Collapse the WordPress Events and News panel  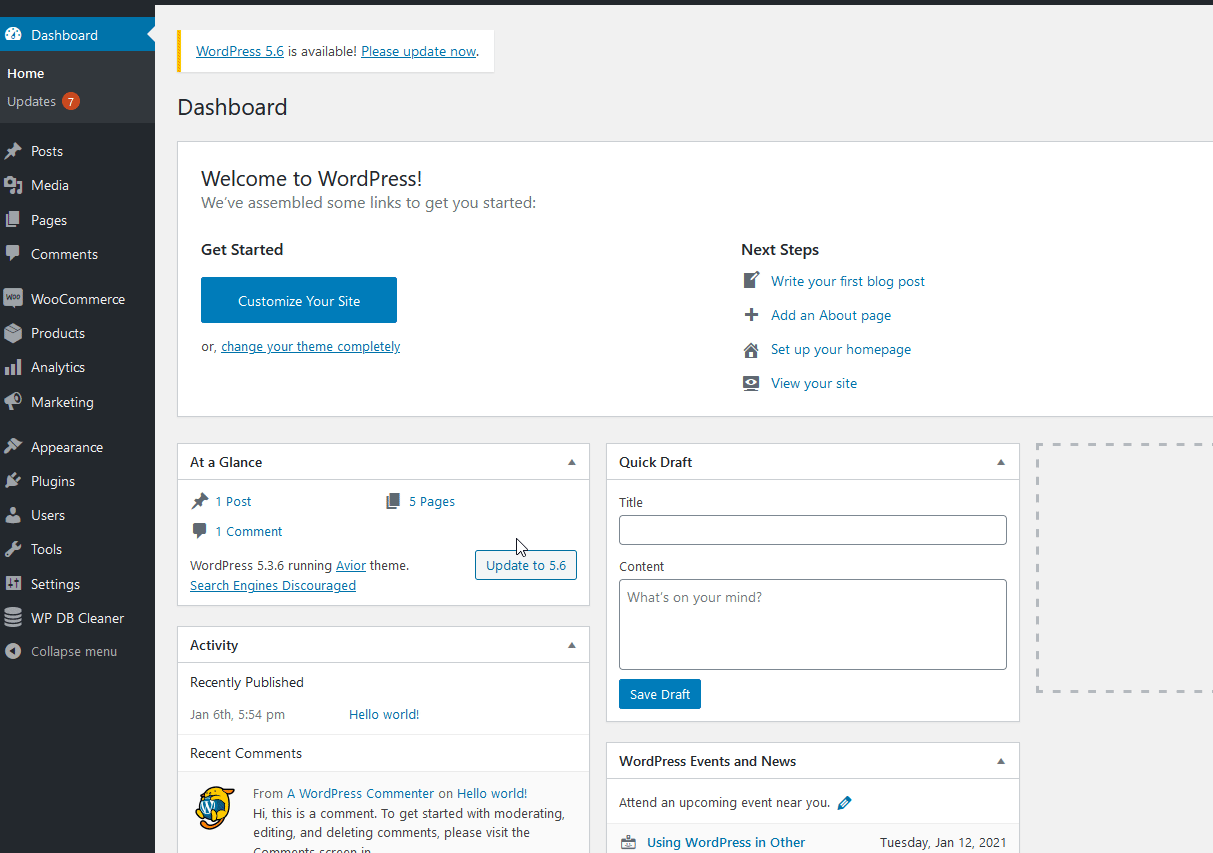(1001, 761)
